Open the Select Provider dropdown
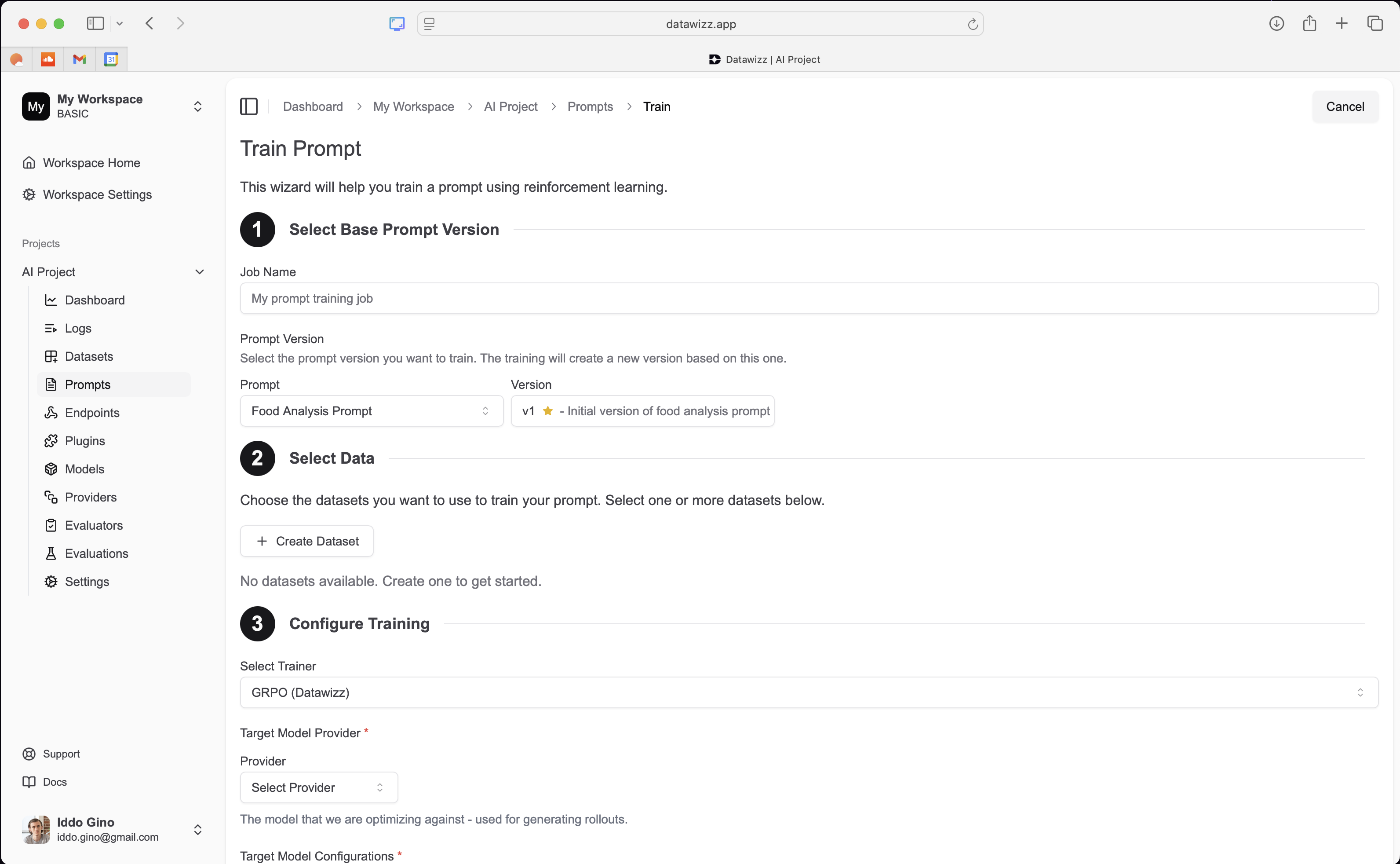 [x=318, y=787]
